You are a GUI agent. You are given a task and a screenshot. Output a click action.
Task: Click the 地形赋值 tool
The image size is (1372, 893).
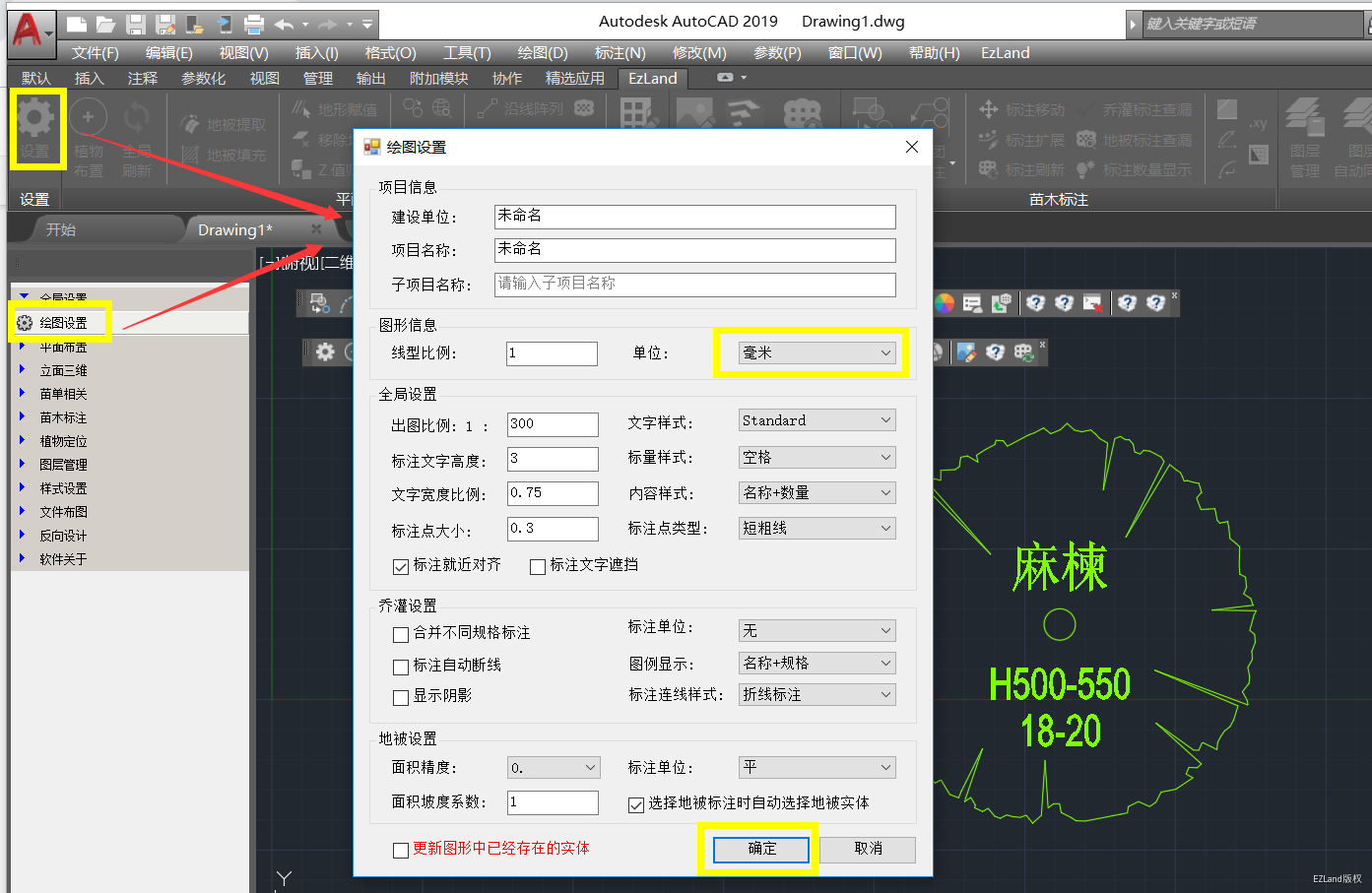(x=335, y=109)
